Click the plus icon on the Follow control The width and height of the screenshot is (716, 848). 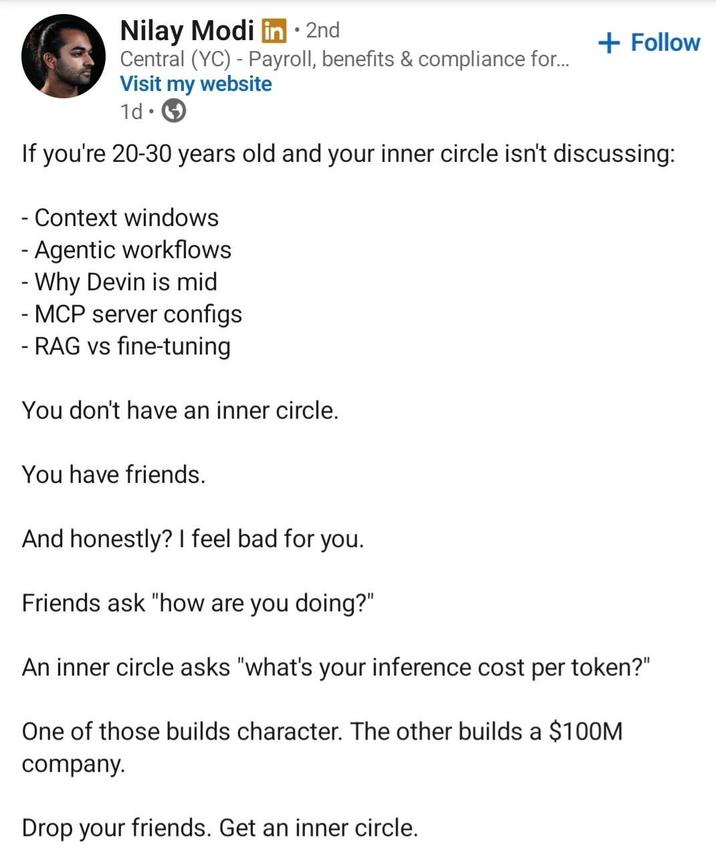coord(609,42)
